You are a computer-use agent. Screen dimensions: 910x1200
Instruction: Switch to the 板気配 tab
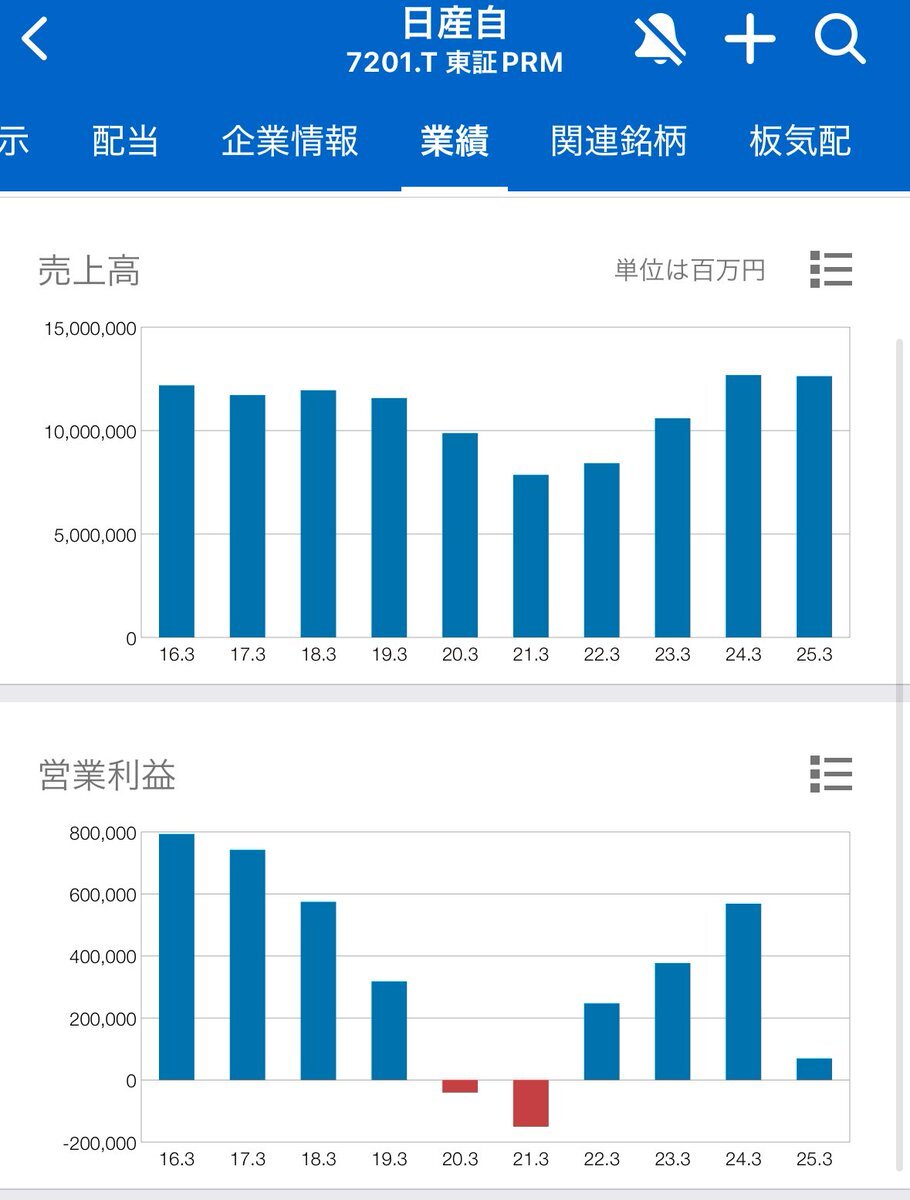coord(800,141)
